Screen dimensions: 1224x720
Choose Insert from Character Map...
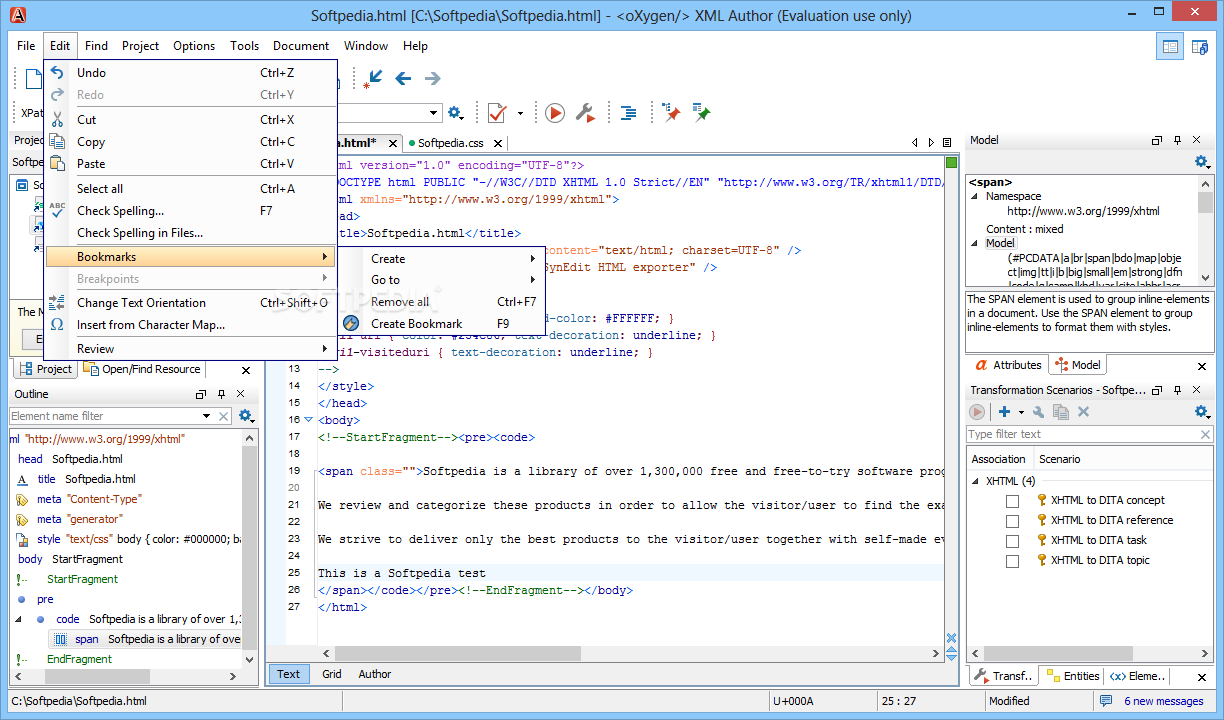coord(190,324)
